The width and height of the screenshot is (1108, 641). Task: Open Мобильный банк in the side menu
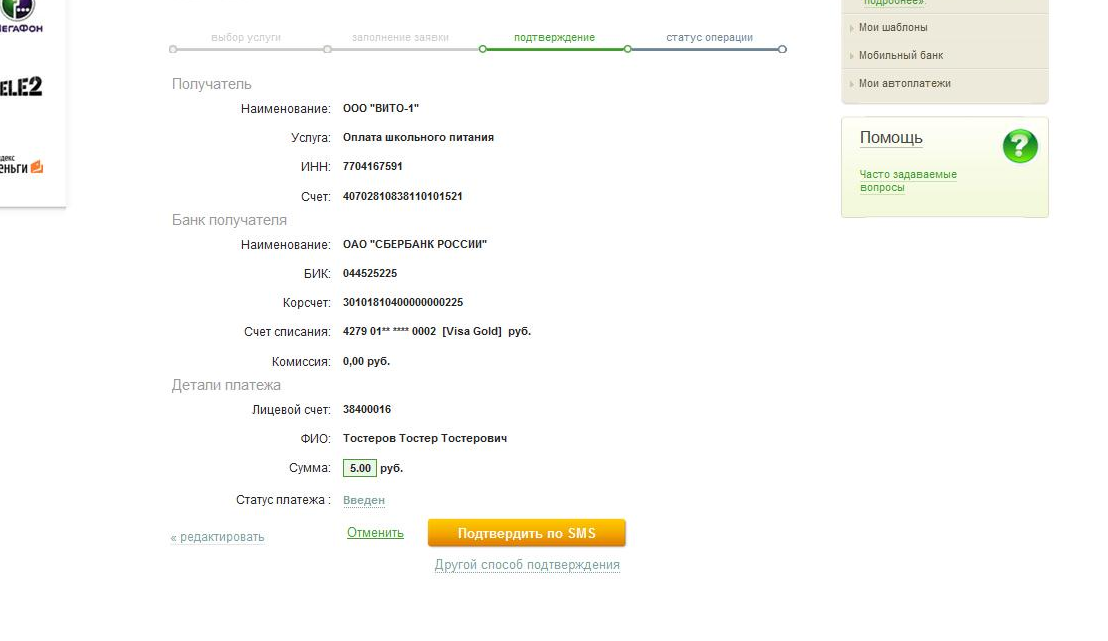tap(901, 55)
